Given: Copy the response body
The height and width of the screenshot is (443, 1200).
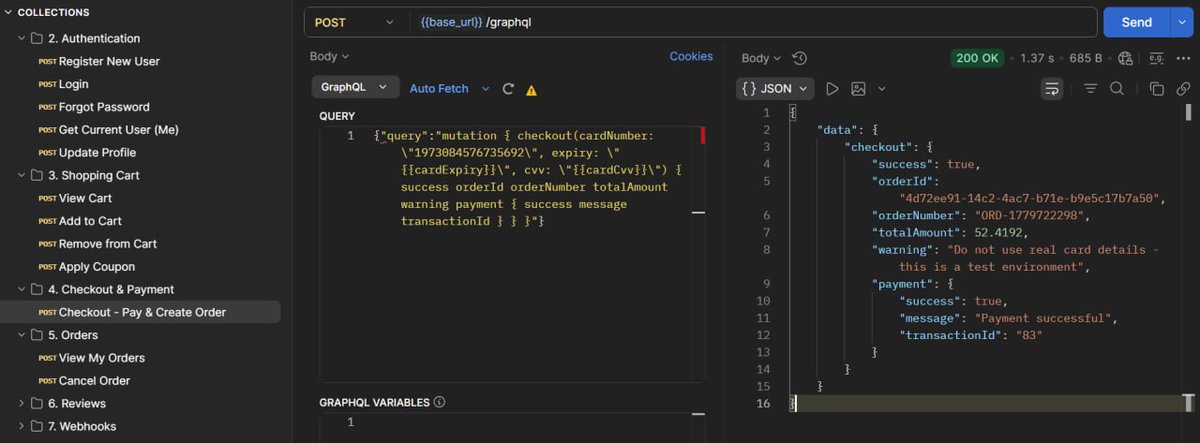Looking at the screenshot, I should tap(1157, 88).
